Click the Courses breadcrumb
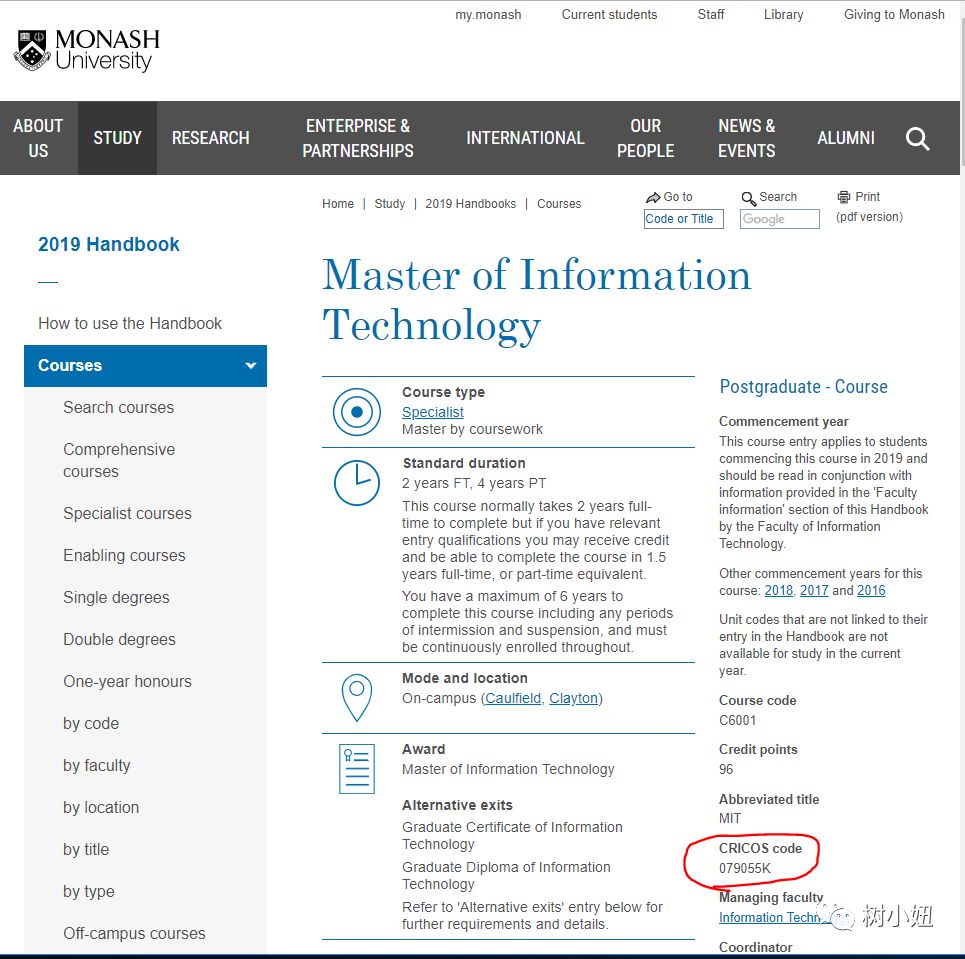965x959 pixels. (559, 204)
